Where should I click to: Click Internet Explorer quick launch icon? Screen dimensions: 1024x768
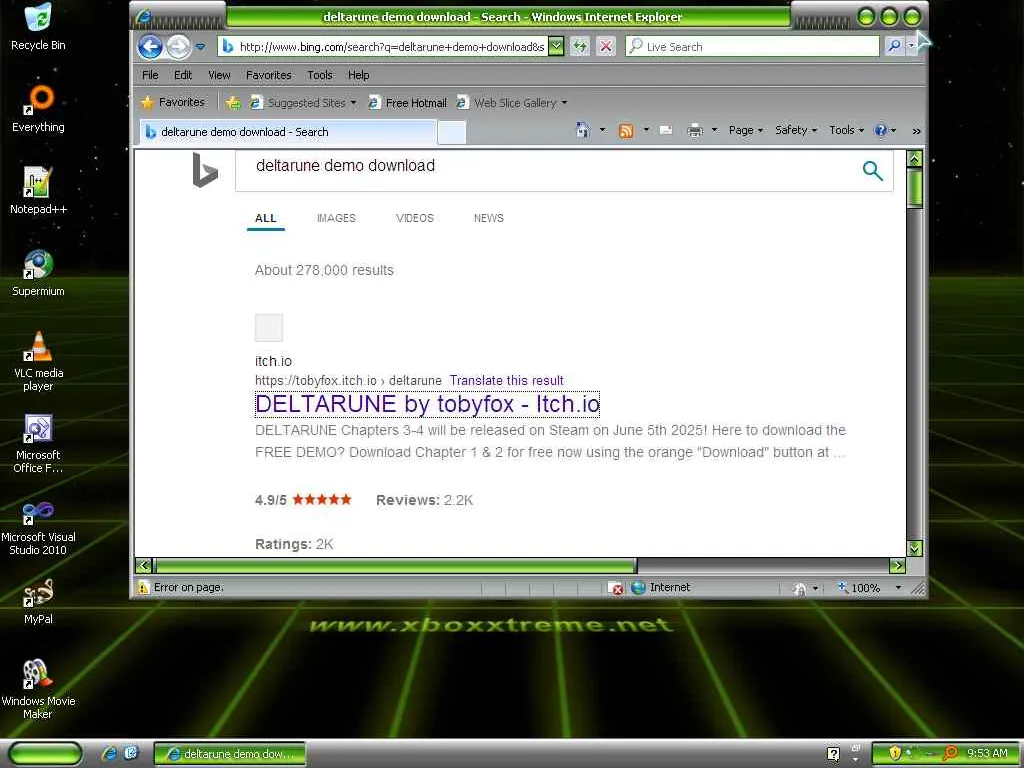click(x=109, y=754)
